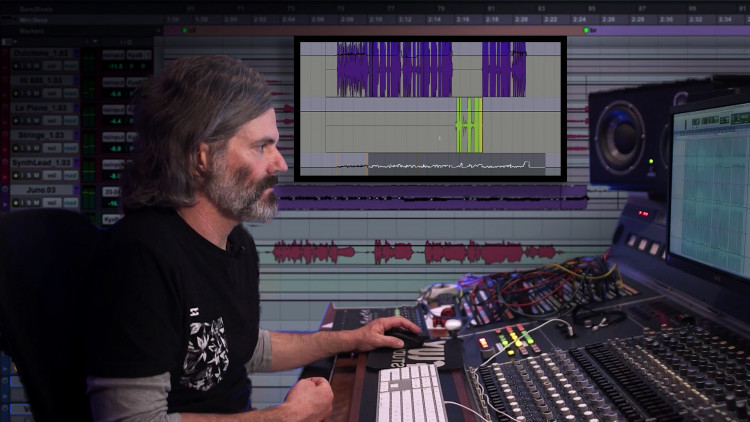Image resolution: width=750 pixels, height=422 pixels.
Task: Click the I/O column header
Action: tap(126, 42)
